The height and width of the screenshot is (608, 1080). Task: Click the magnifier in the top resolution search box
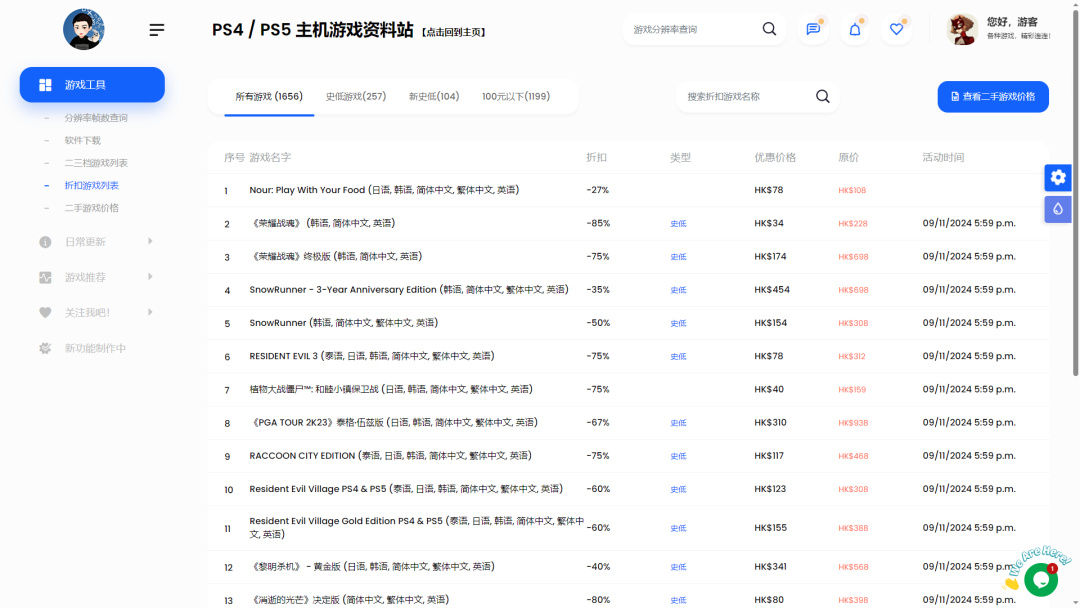[x=769, y=29]
